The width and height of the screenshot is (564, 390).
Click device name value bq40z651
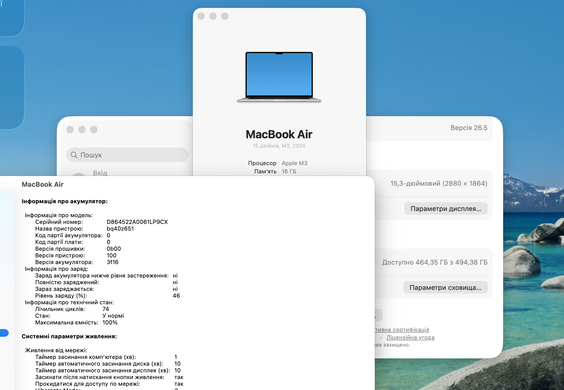click(120, 228)
